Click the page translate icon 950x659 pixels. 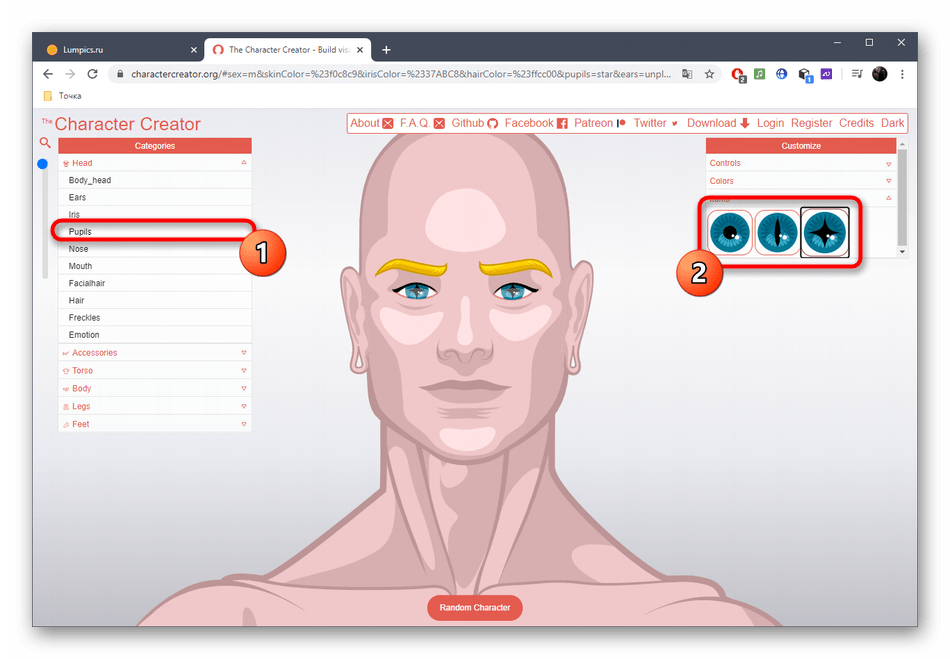[687, 74]
